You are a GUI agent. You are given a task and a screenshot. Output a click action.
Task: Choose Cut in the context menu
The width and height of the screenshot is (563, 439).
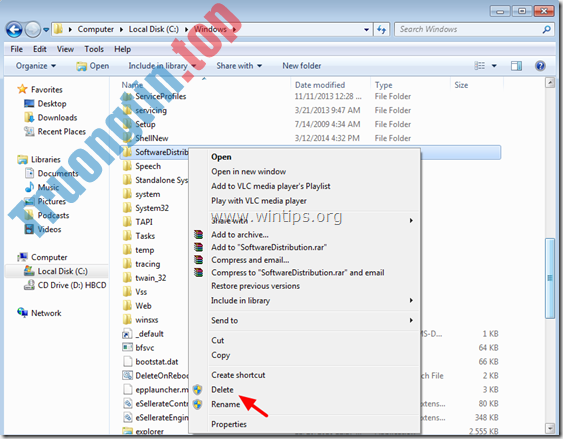coord(218,341)
